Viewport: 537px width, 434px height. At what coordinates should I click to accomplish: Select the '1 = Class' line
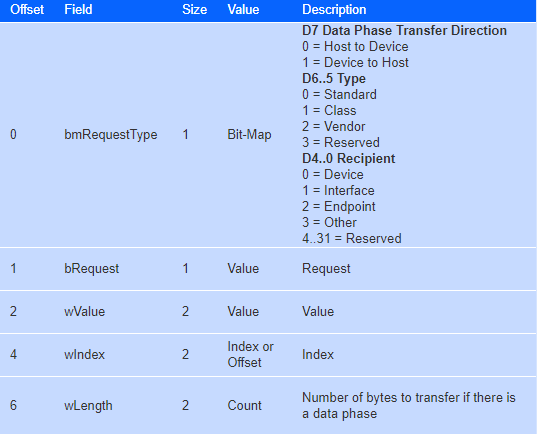[x=329, y=110]
